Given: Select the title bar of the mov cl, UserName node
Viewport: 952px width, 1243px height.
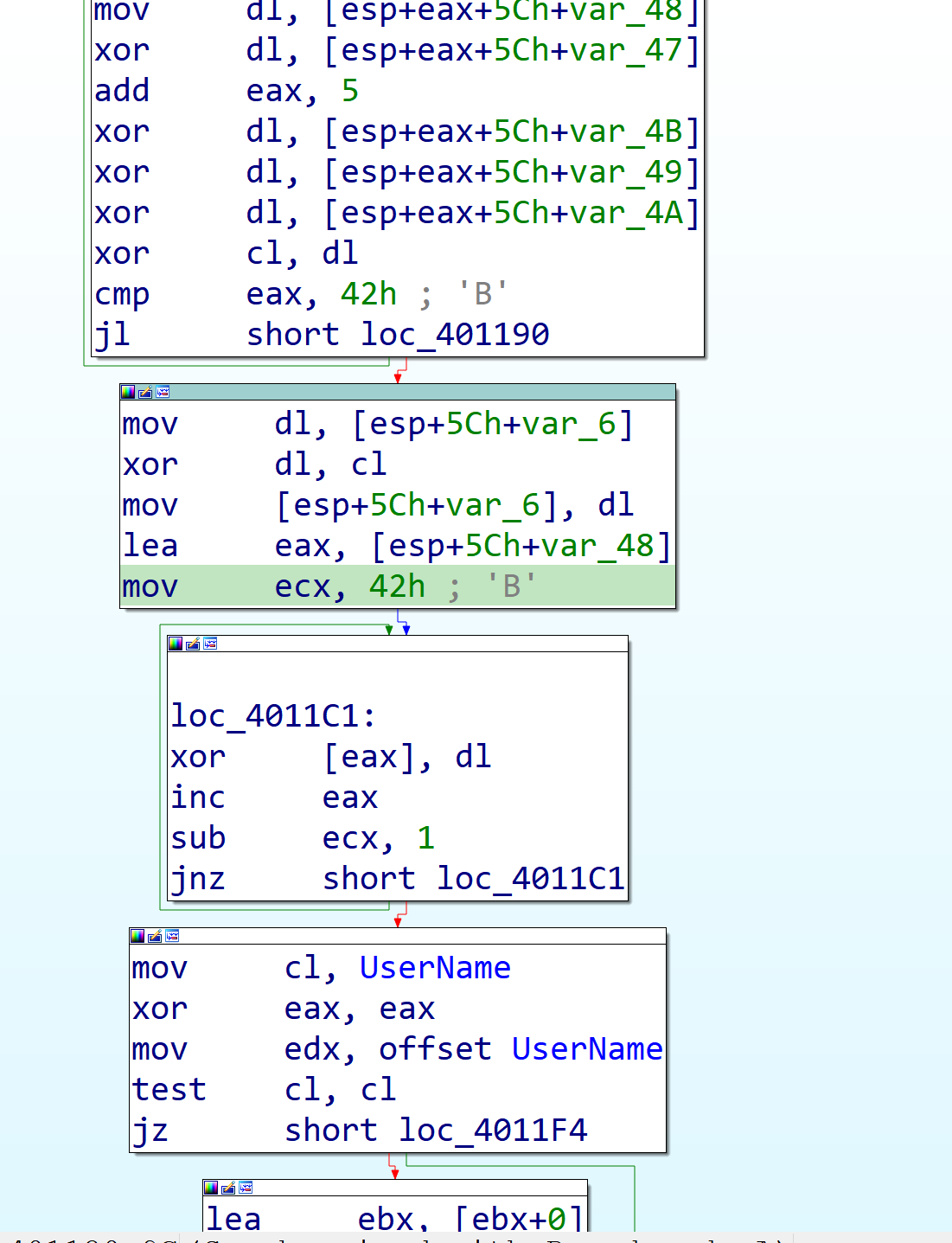Looking at the screenshot, I should [x=398, y=936].
